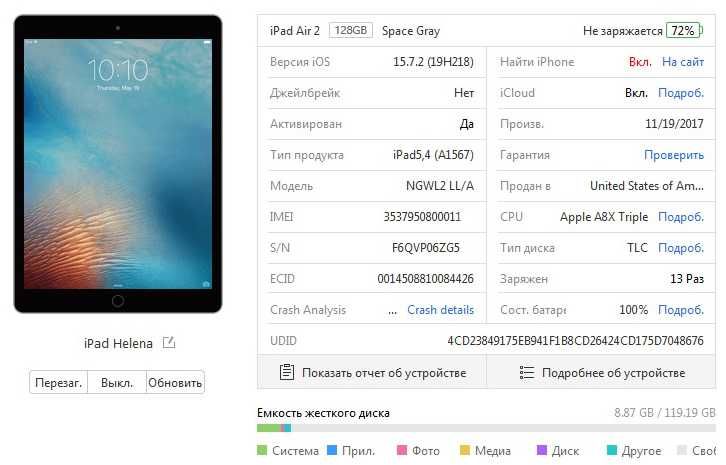
Task: Open battery state Подроб. link
Action: click(681, 310)
